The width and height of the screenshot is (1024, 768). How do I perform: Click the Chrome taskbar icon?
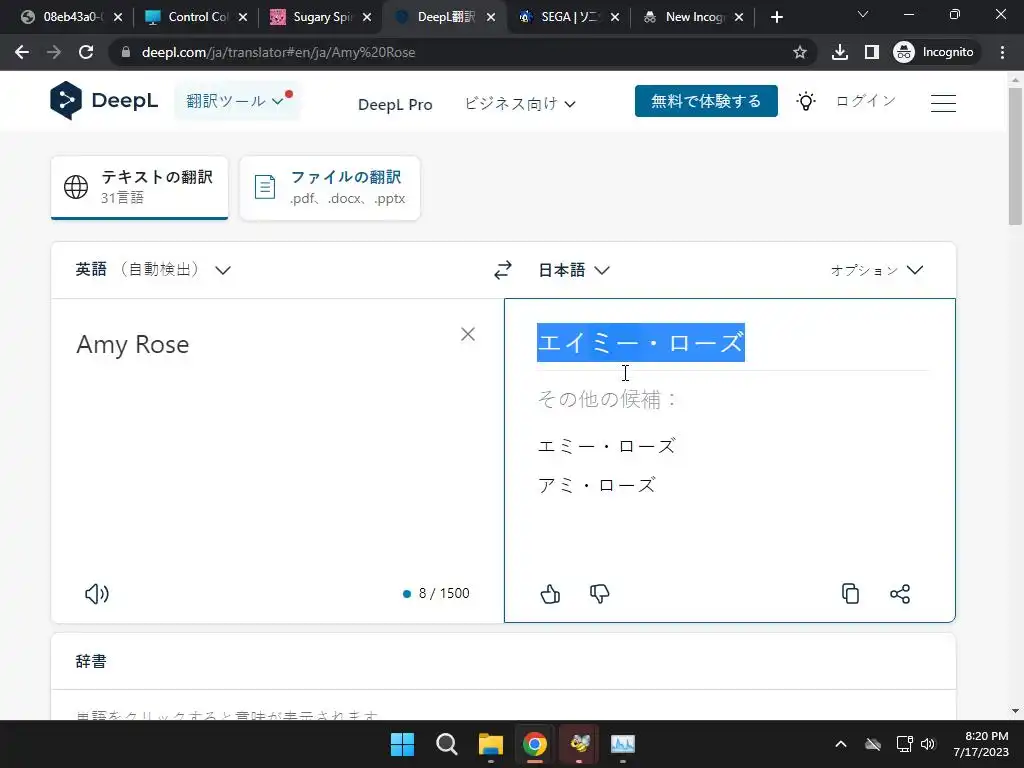[x=535, y=744]
